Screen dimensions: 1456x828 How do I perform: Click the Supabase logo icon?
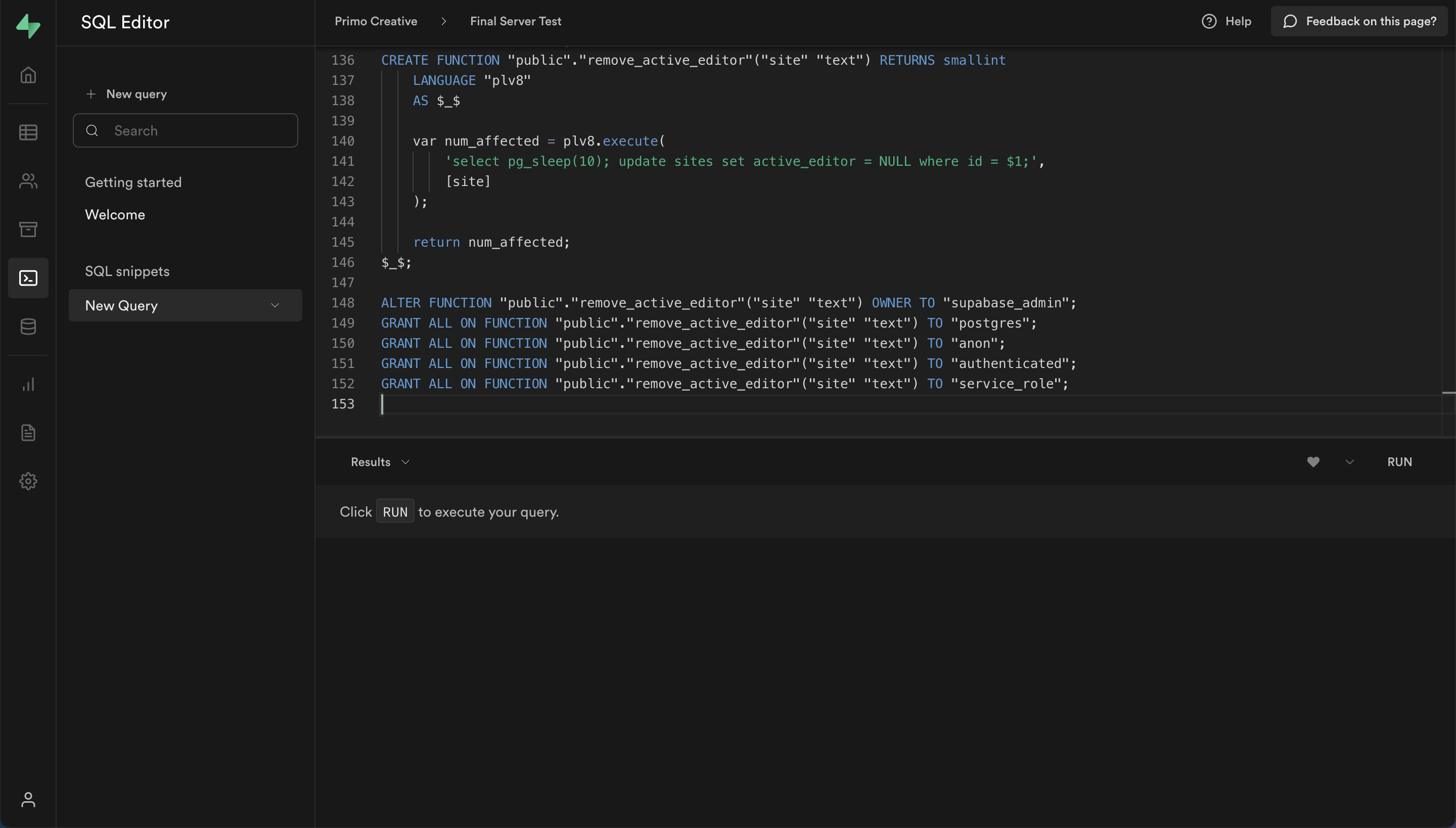click(28, 26)
